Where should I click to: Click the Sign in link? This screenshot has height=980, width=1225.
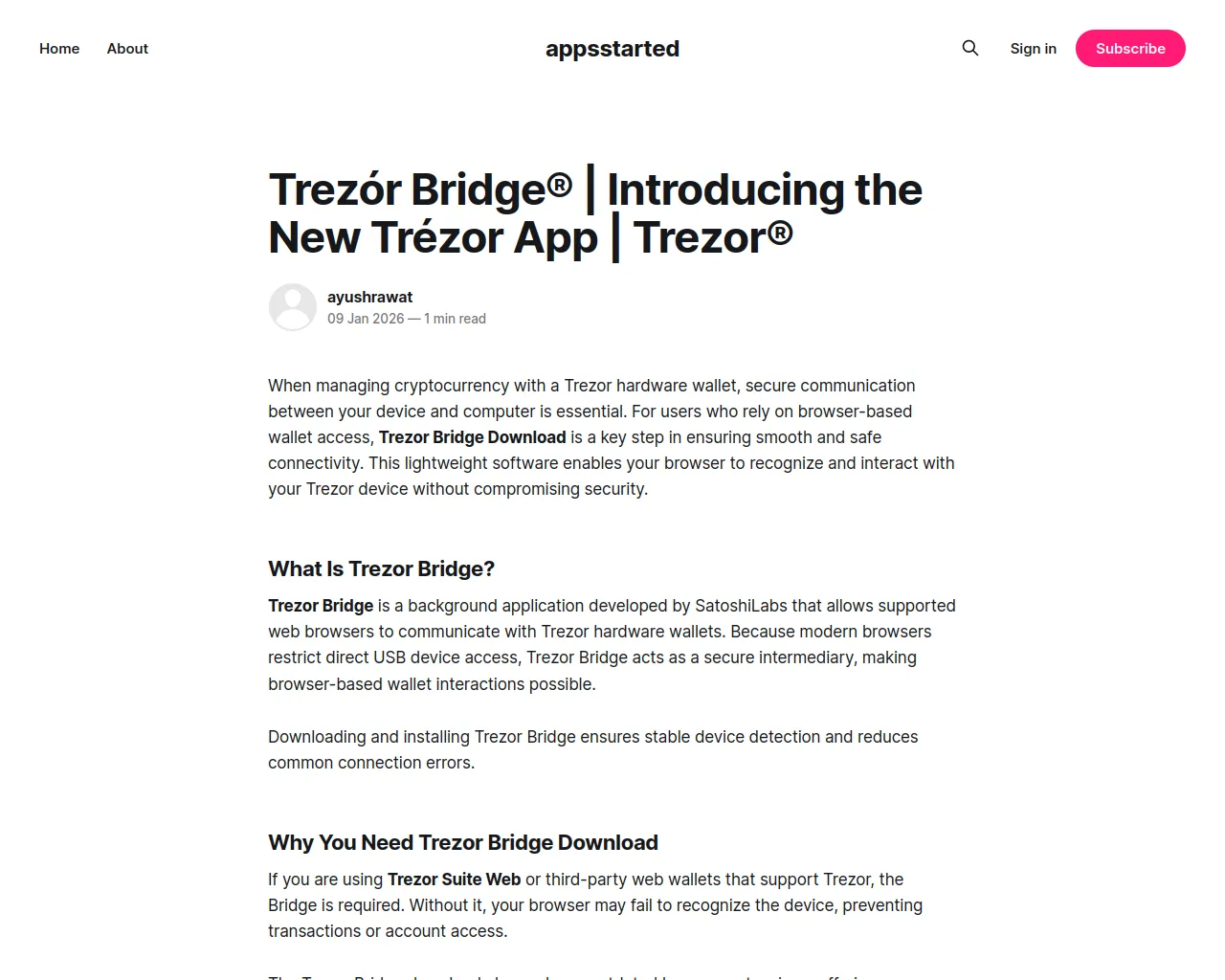pyautogui.click(x=1034, y=49)
